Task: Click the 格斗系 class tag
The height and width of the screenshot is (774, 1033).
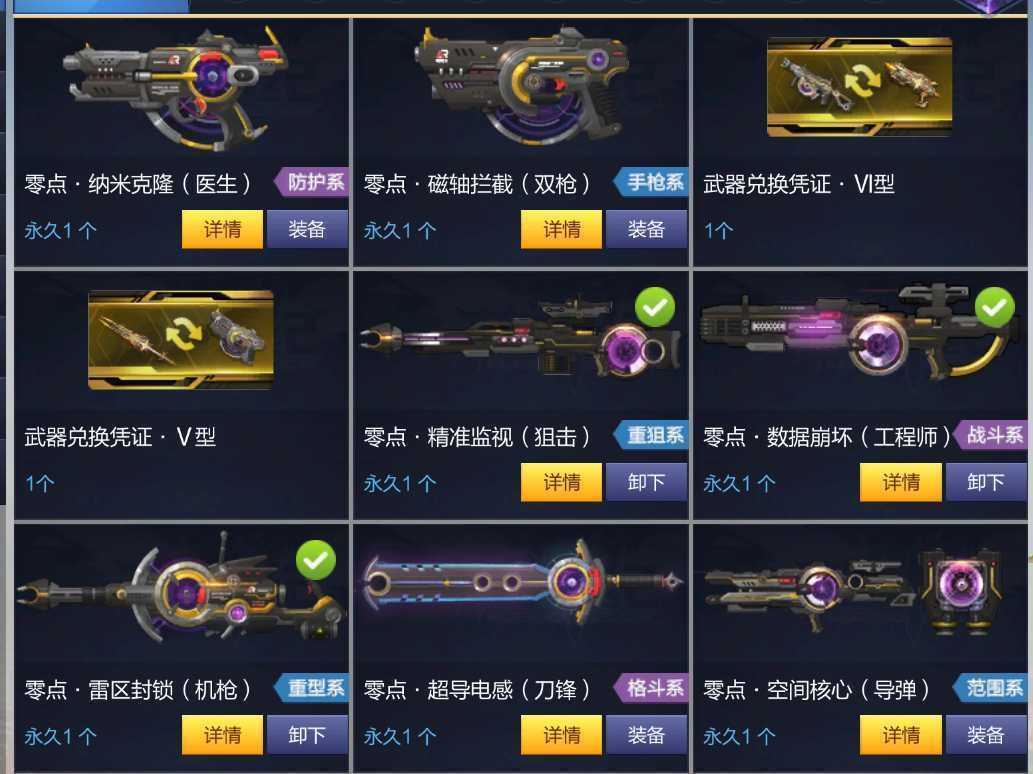Action: (x=651, y=688)
